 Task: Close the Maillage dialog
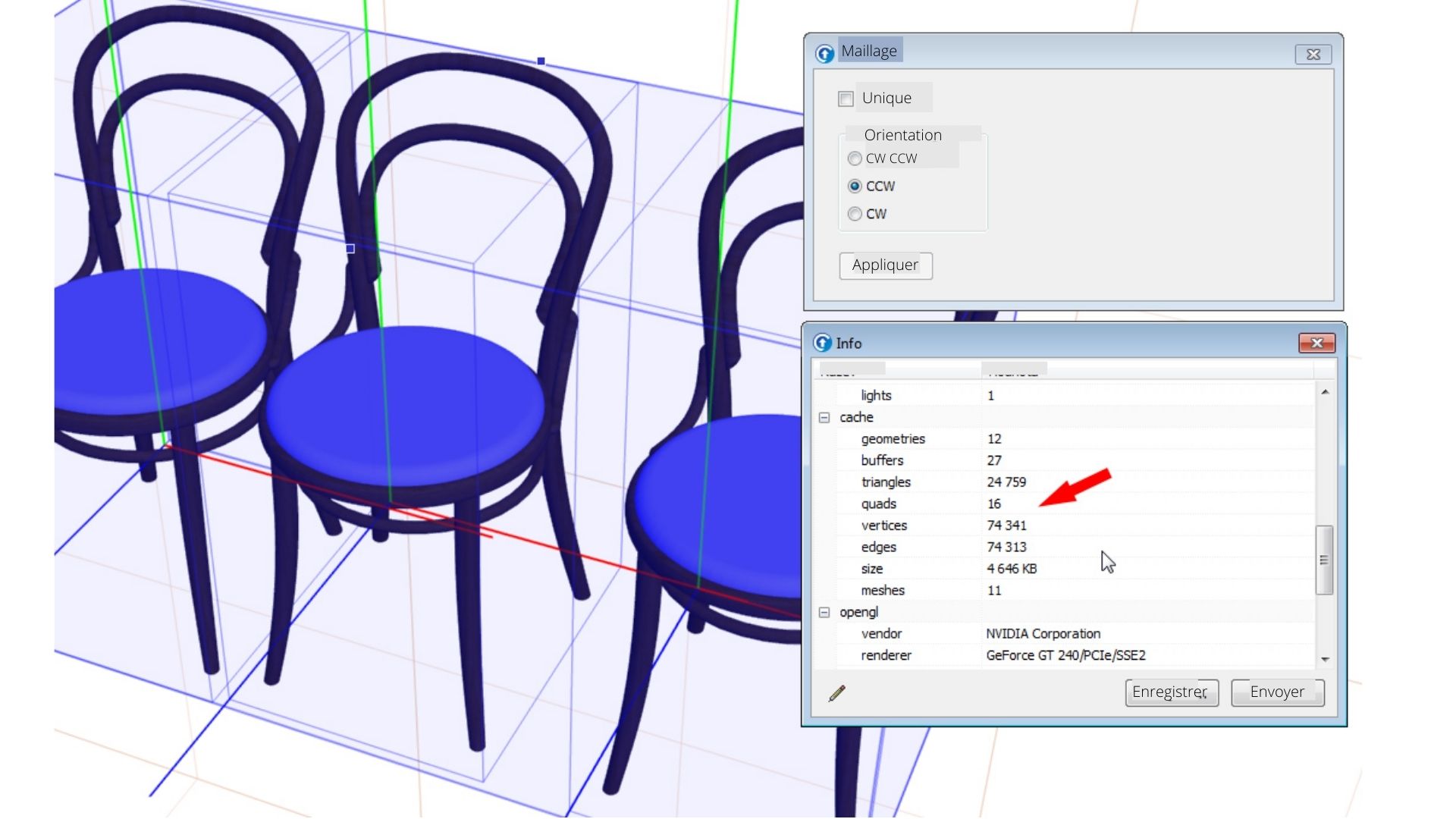click(1313, 55)
